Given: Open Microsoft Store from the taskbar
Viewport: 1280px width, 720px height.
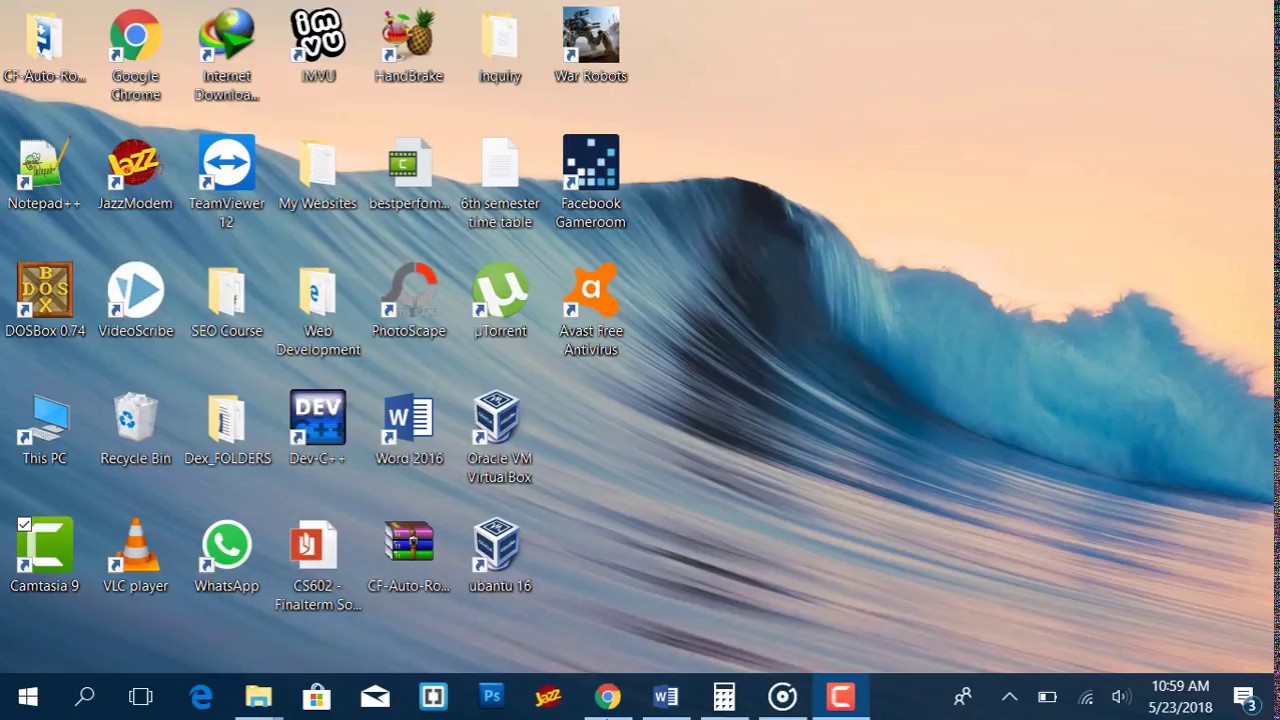Looking at the screenshot, I should [x=317, y=697].
